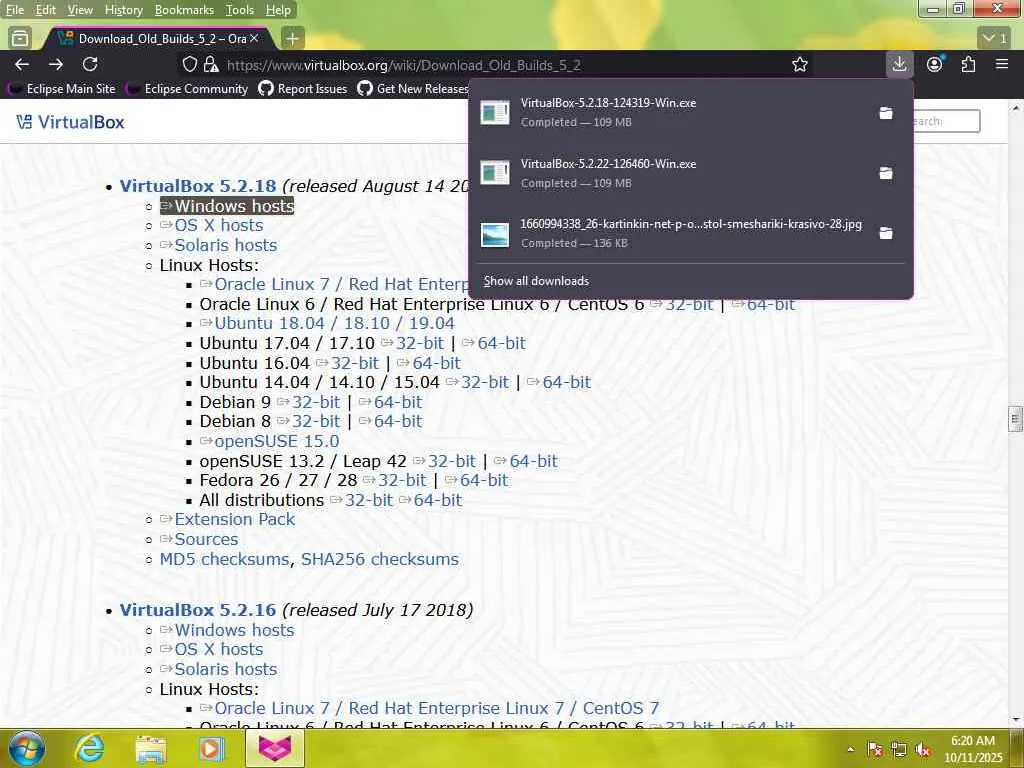Click the vertical scrollbar thumb
This screenshot has width=1024, height=768.
click(1015, 419)
